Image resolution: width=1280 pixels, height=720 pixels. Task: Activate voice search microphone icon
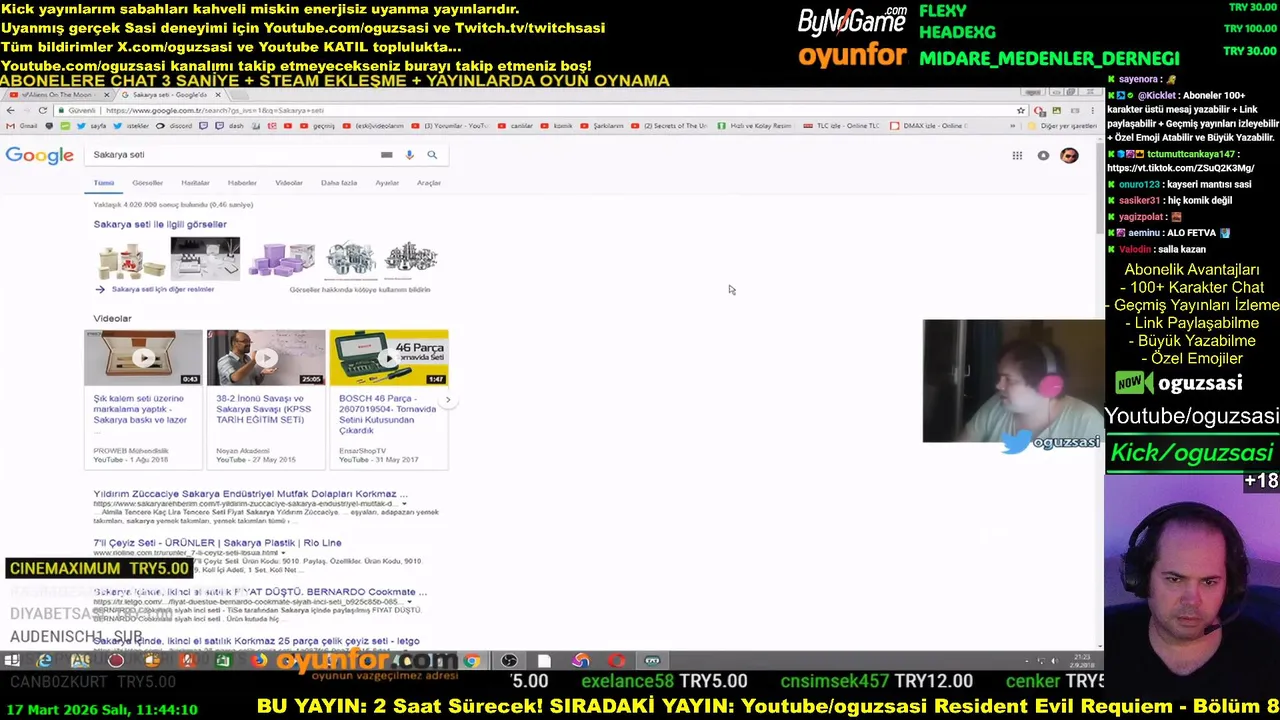point(409,155)
